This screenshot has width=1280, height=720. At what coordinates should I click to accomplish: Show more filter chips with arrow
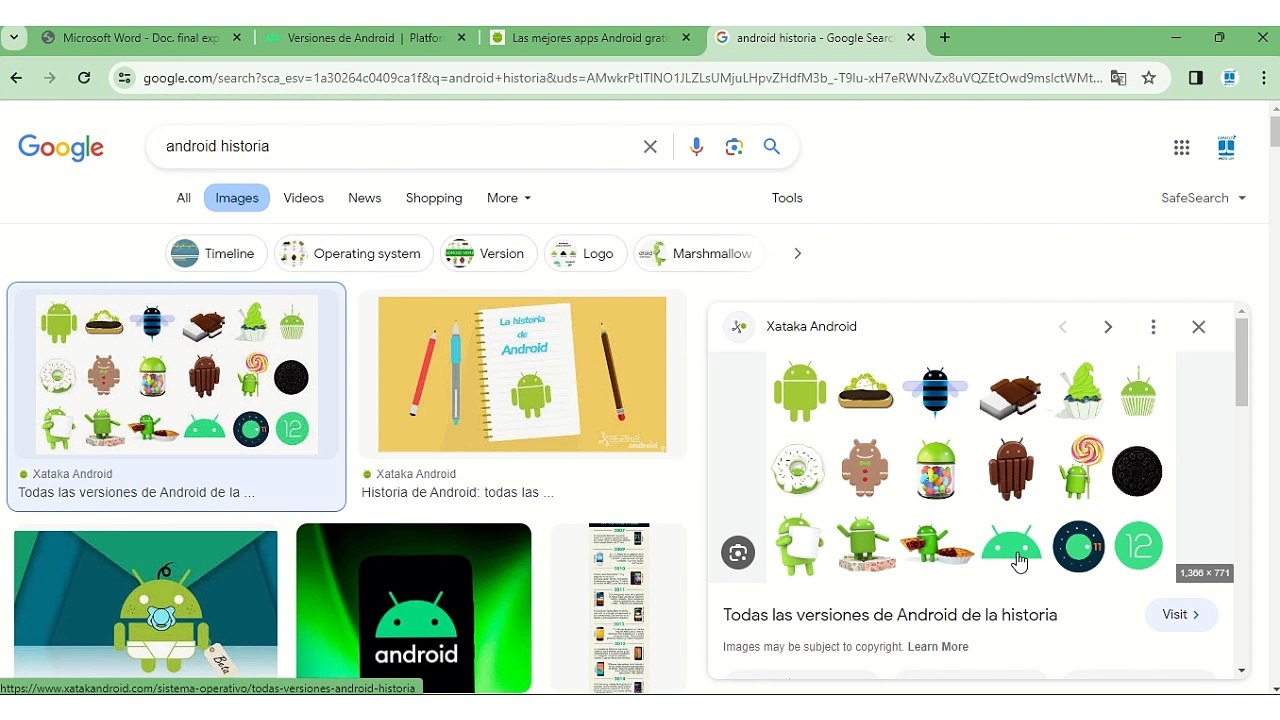pos(797,254)
